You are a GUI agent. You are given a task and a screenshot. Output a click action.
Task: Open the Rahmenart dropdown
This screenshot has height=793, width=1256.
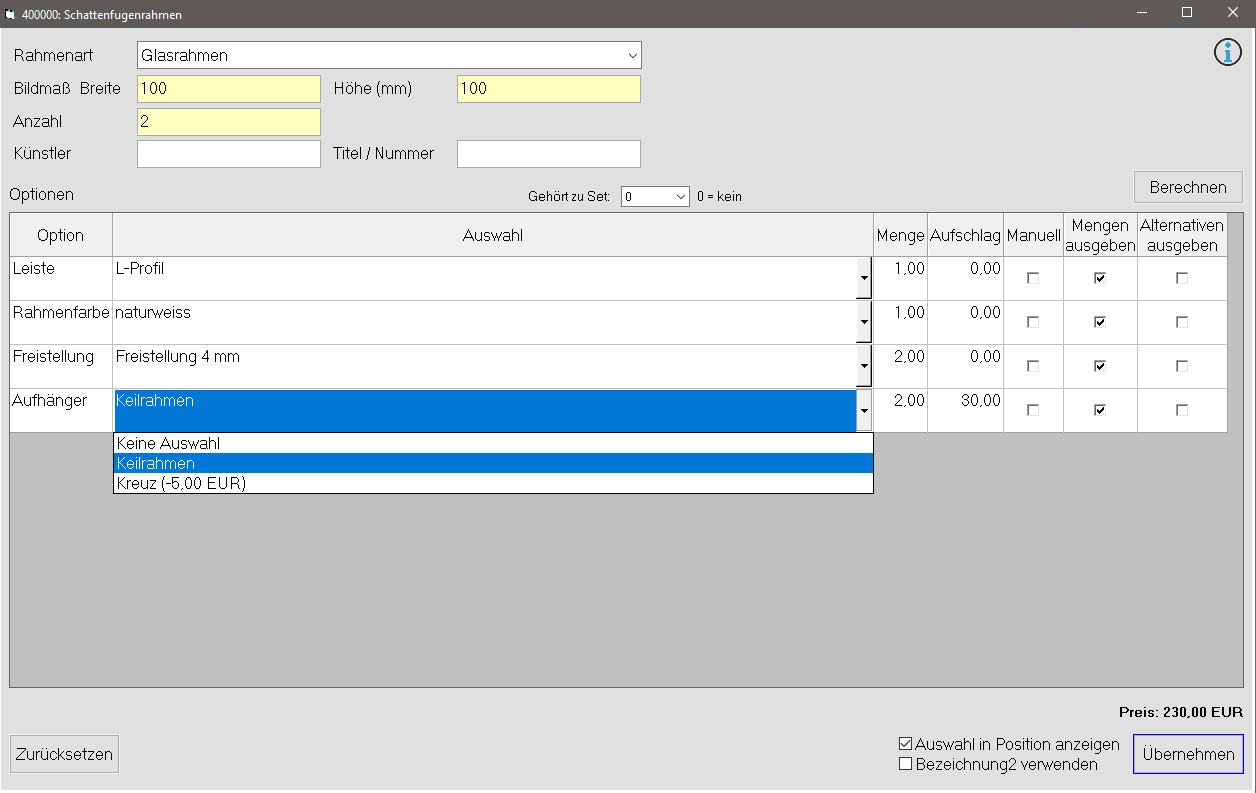click(631, 55)
